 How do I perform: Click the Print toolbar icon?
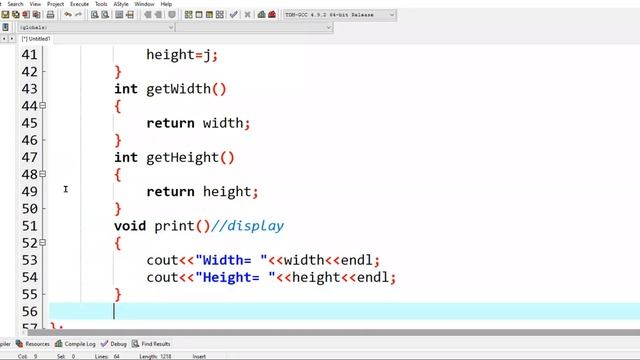point(50,15)
